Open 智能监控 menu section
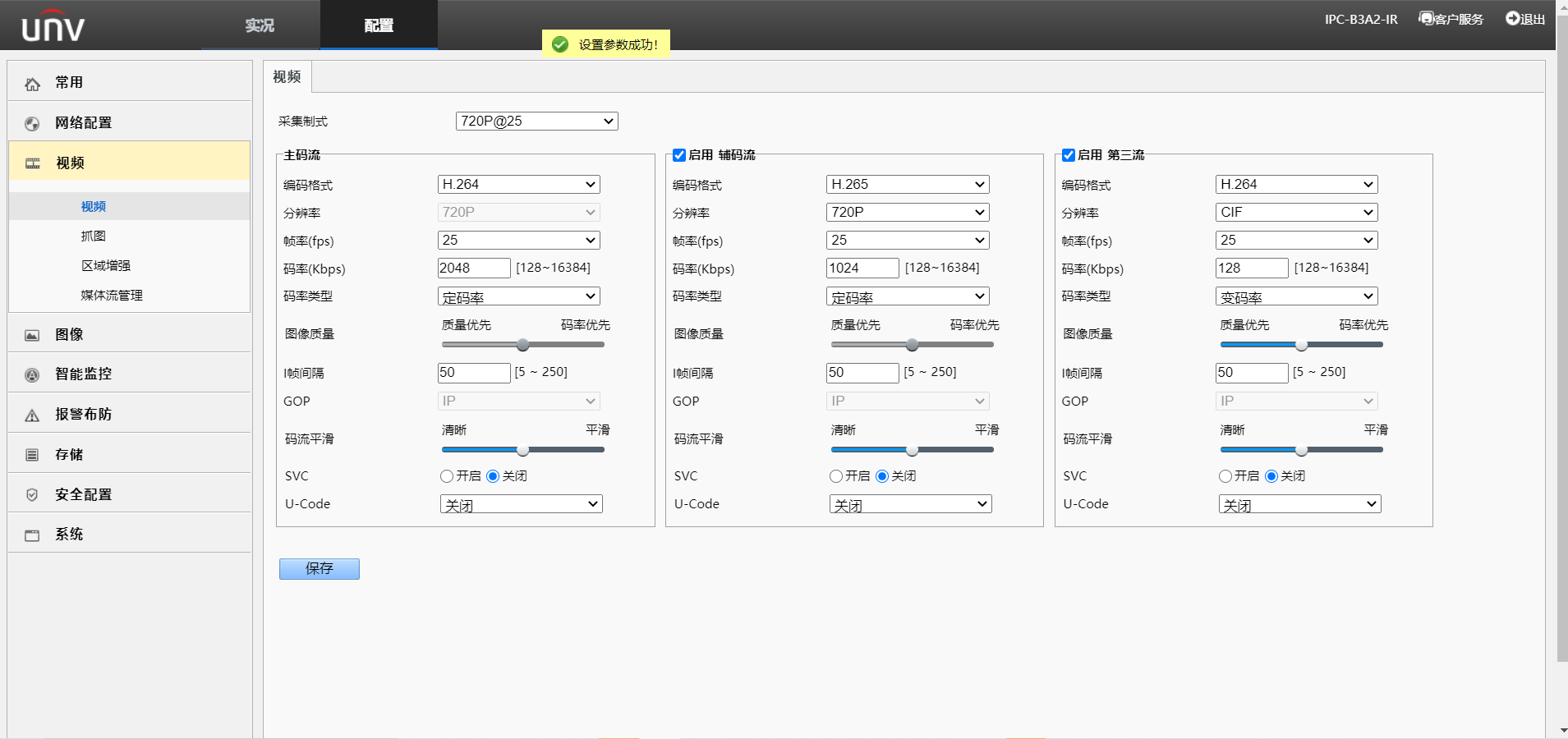 (x=130, y=374)
